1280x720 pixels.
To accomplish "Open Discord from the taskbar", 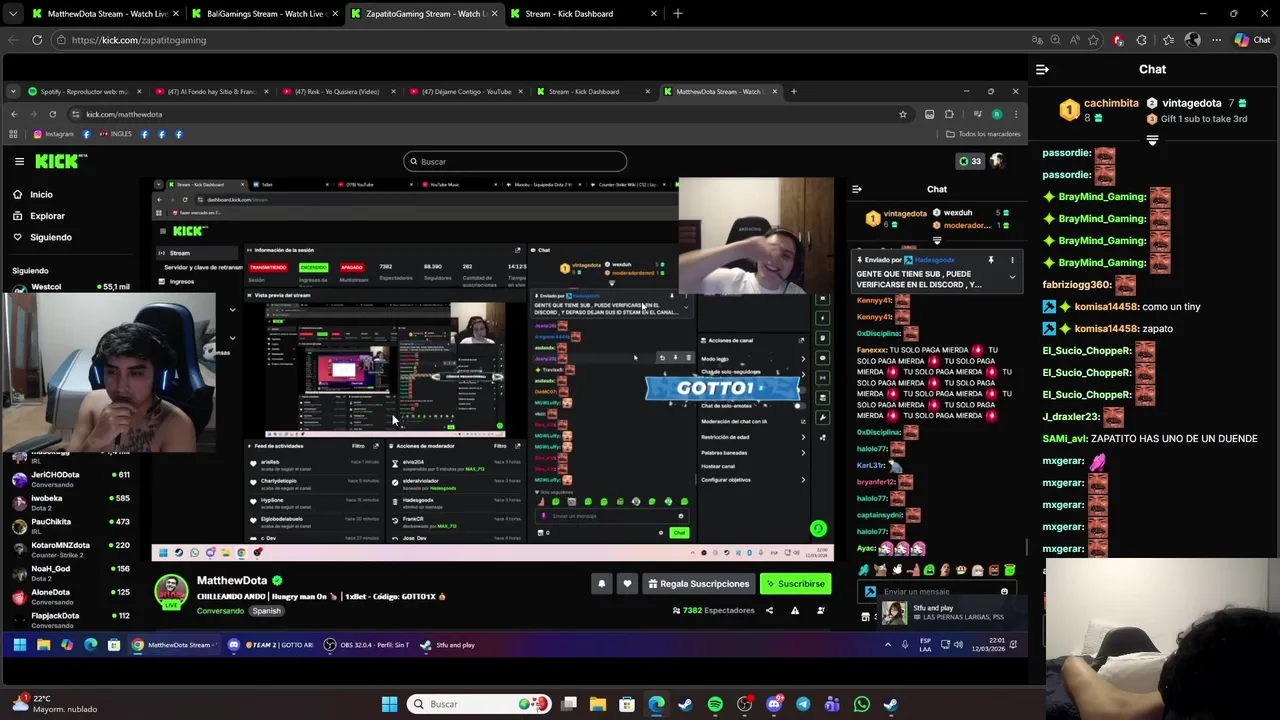I will click(774, 704).
